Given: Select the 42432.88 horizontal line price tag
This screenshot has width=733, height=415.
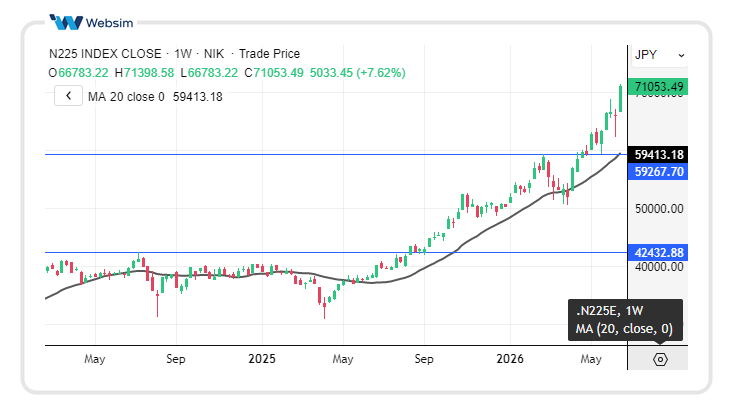Looking at the screenshot, I should (x=658, y=253).
